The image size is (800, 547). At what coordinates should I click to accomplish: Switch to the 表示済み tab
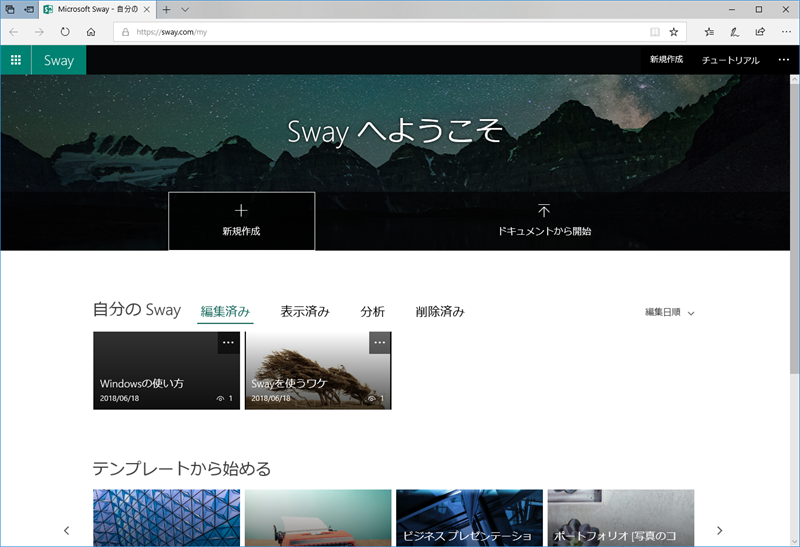tap(305, 312)
